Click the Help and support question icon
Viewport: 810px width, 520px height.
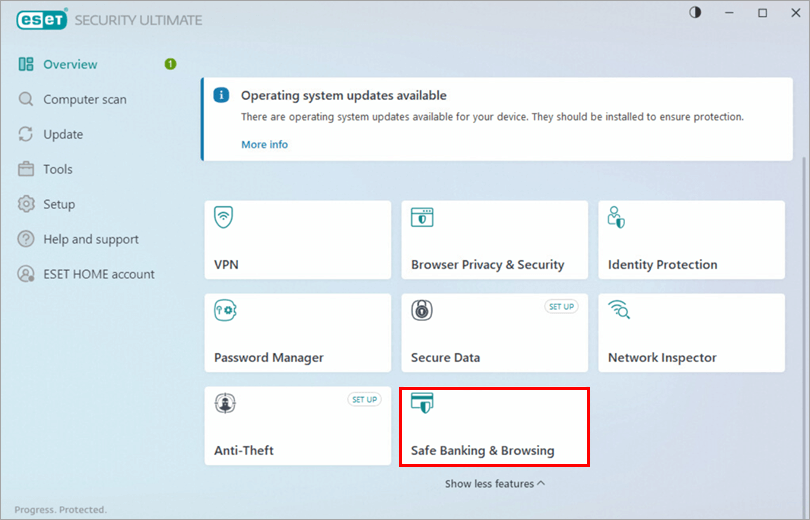coord(26,239)
